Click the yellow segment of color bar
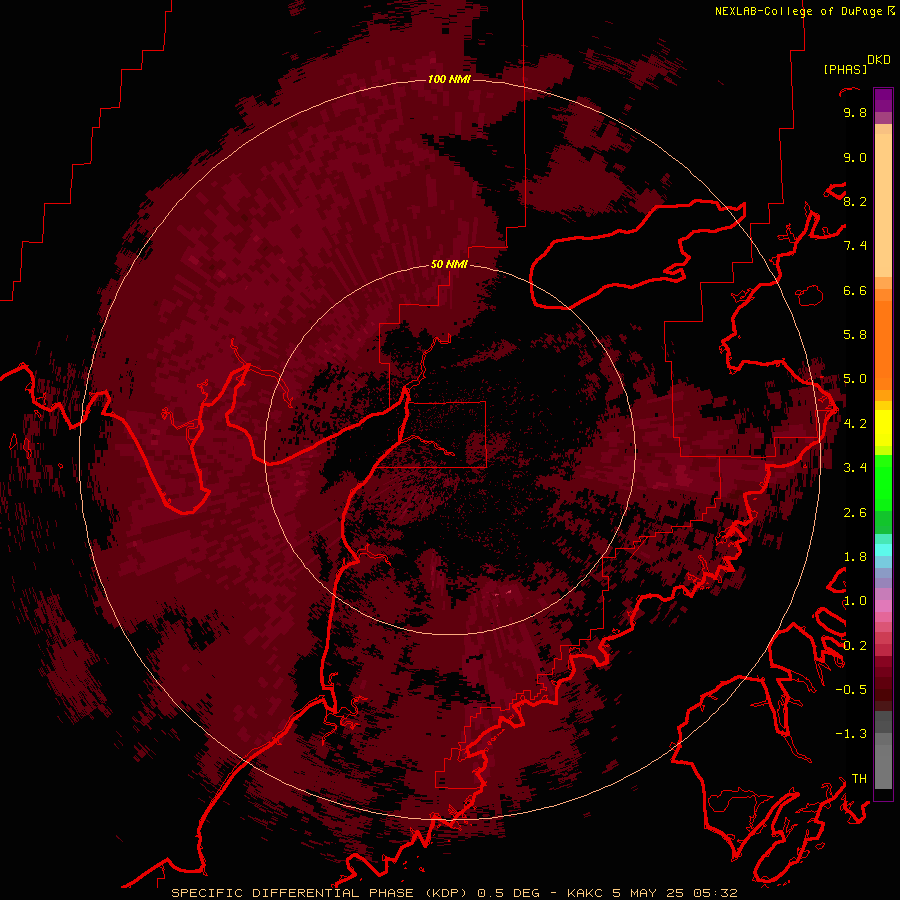The width and height of the screenshot is (900, 900). [x=883, y=428]
